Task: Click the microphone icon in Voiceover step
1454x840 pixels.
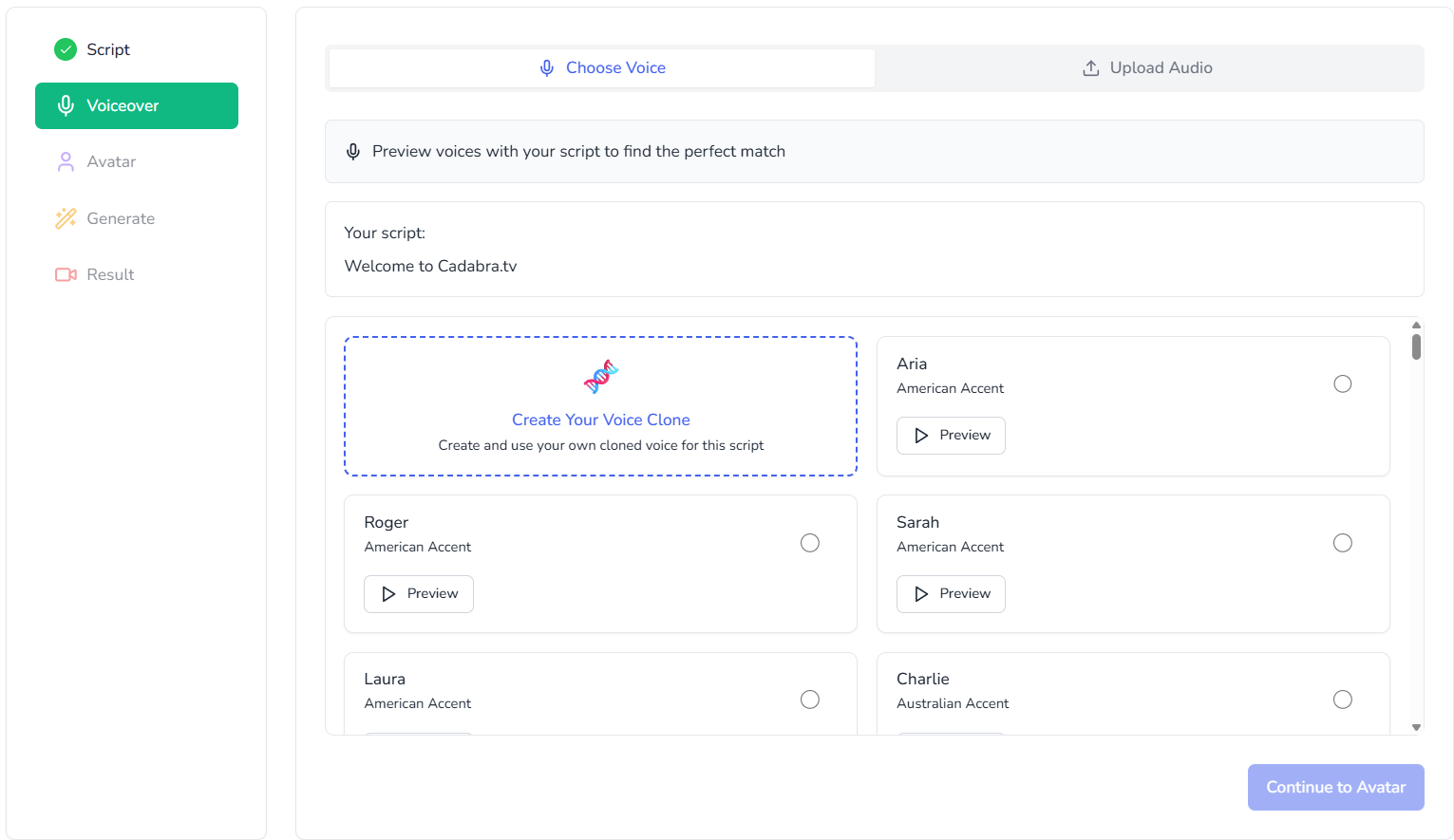Action: [x=66, y=105]
